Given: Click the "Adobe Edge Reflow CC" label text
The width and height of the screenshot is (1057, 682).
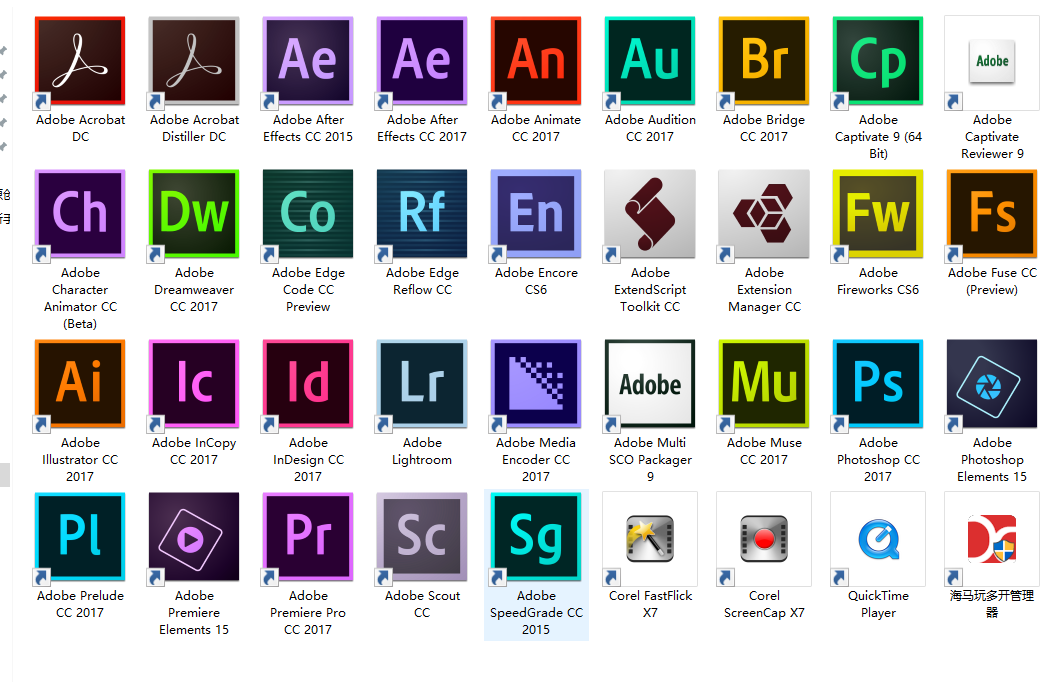Looking at the screenshot, I should [x=422, y=281].
